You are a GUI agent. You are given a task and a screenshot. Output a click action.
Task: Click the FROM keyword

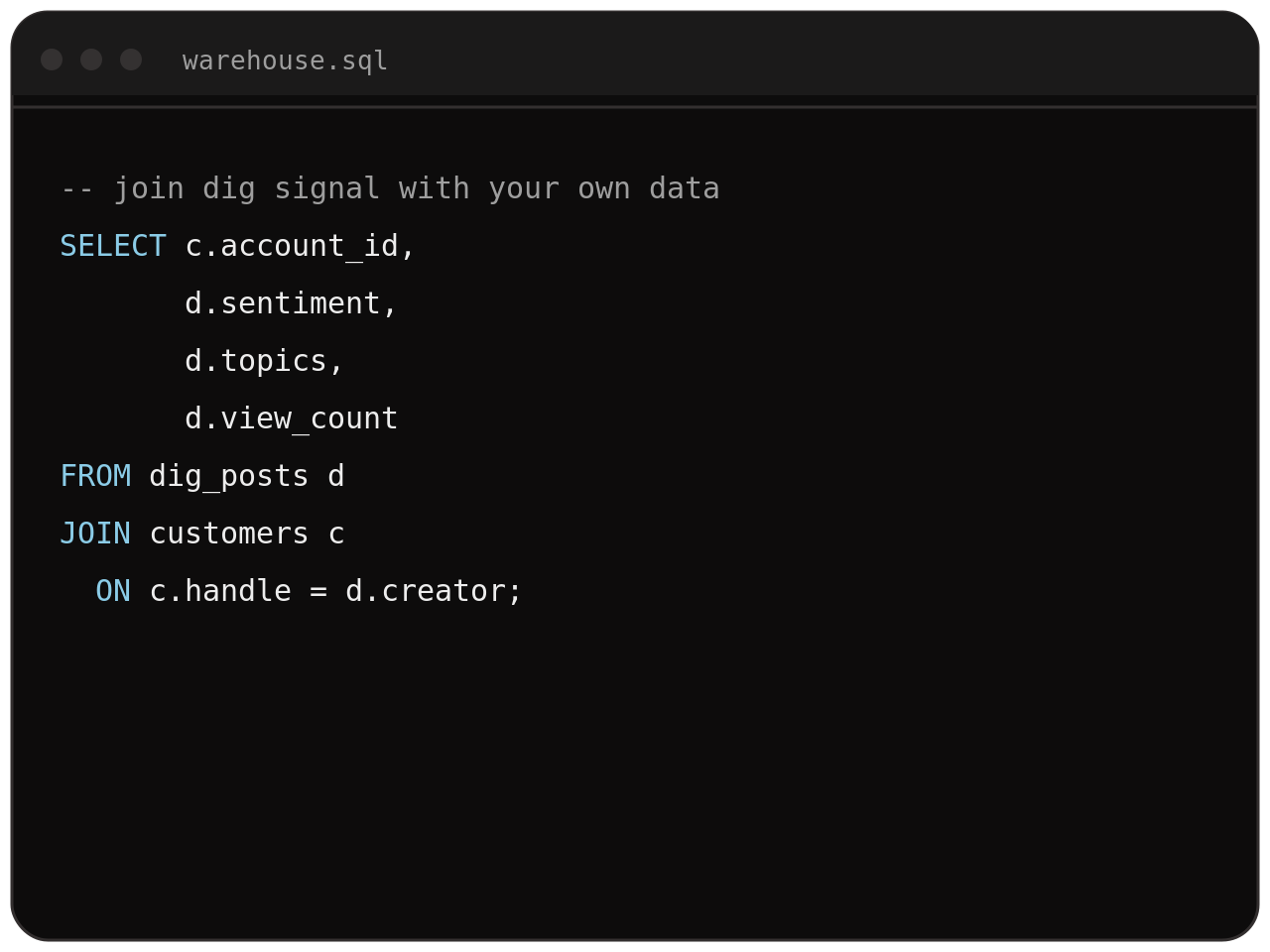coord(95,476)
